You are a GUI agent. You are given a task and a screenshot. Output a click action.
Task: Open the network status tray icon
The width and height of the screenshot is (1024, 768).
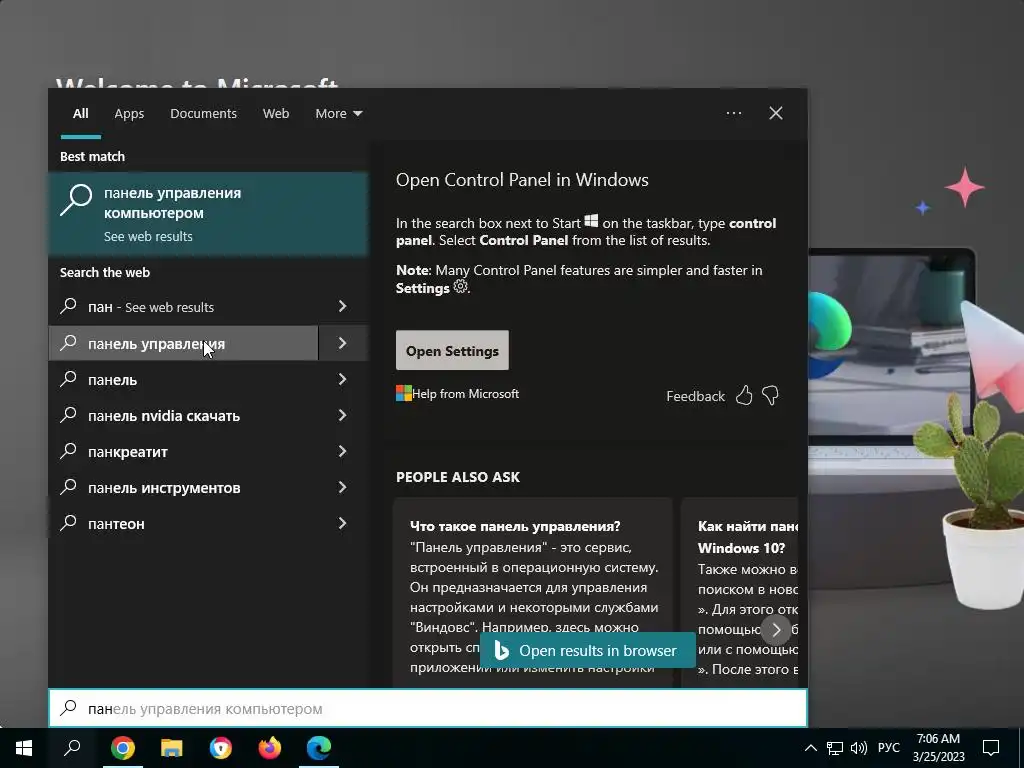834,748
